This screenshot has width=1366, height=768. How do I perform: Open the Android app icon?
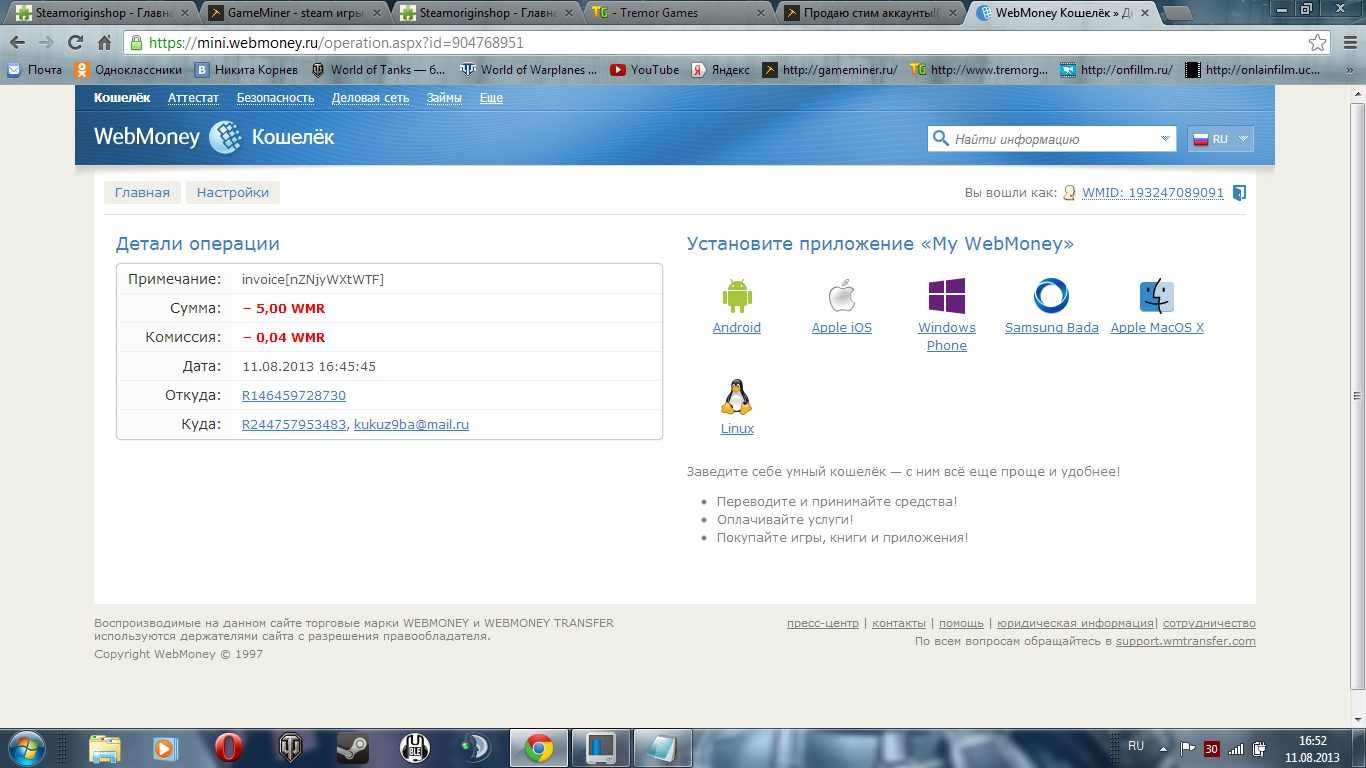(737, 297)
